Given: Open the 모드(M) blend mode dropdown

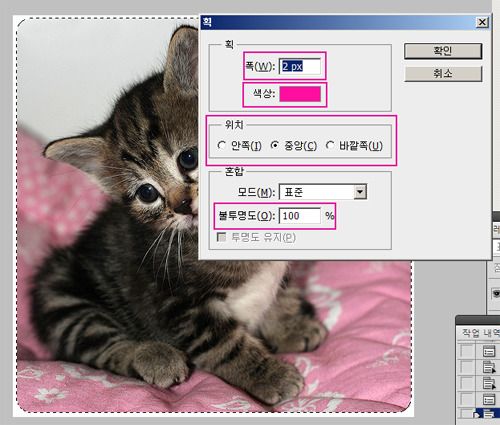Looking at the screenshot, I should pos(323,192).
